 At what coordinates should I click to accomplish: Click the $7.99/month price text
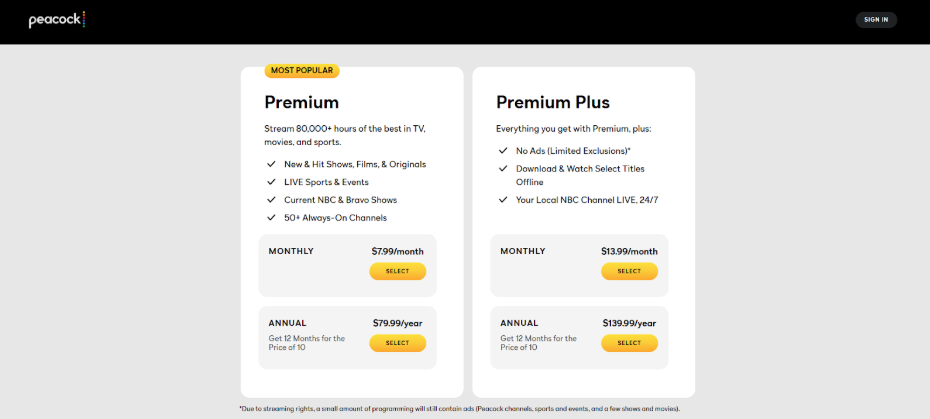tap(397, 252)
